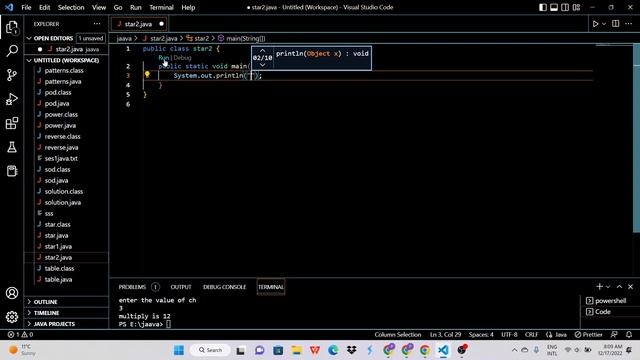
Task: Open Explorer Views and More Actions ellipsis
Action: coord(97,24)
